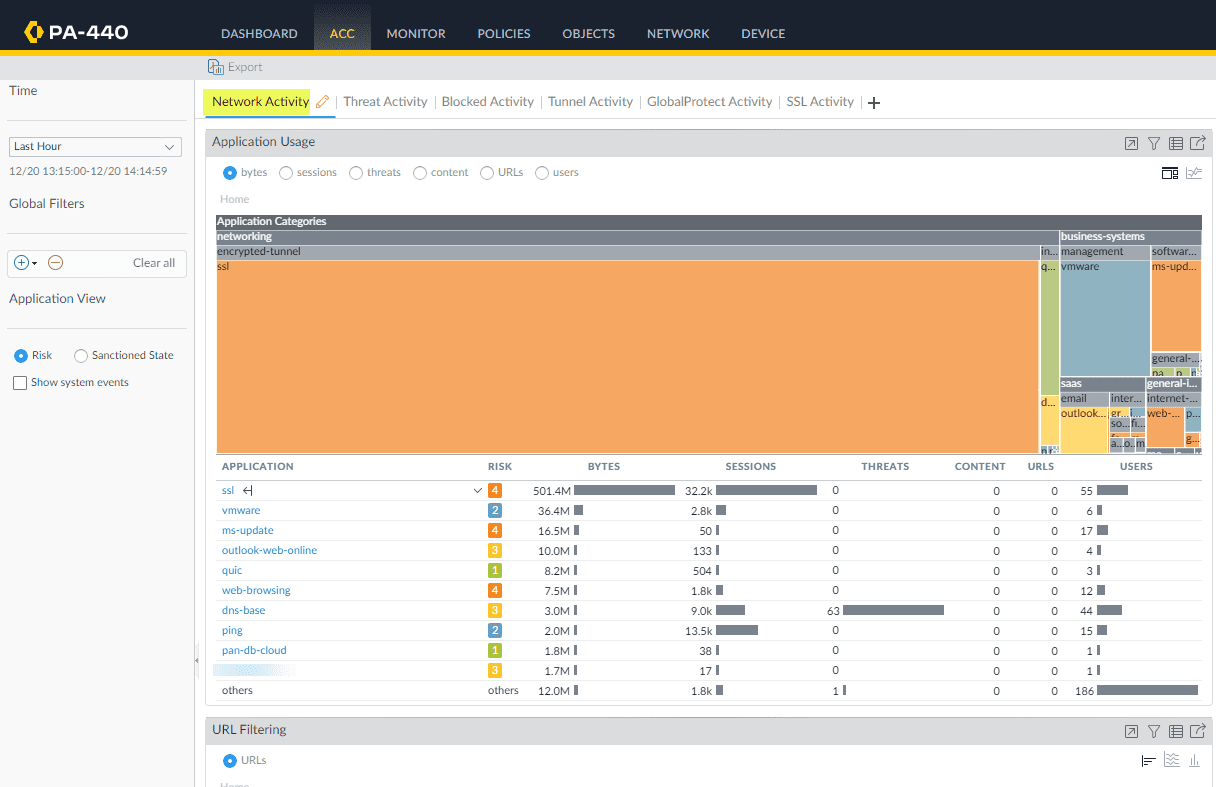
Task: Jump to logs from Application Usage widget
Action: click(x=1176, y=144)
